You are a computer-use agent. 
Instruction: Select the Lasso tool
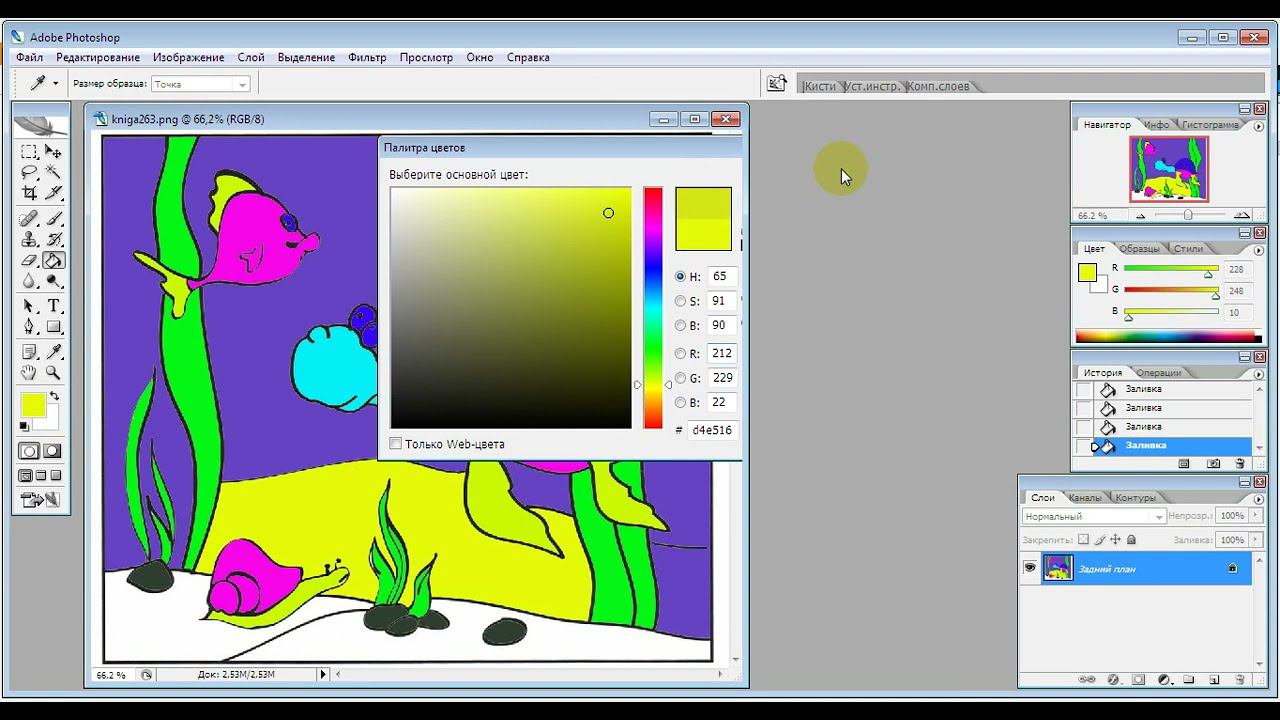point(29,172)
